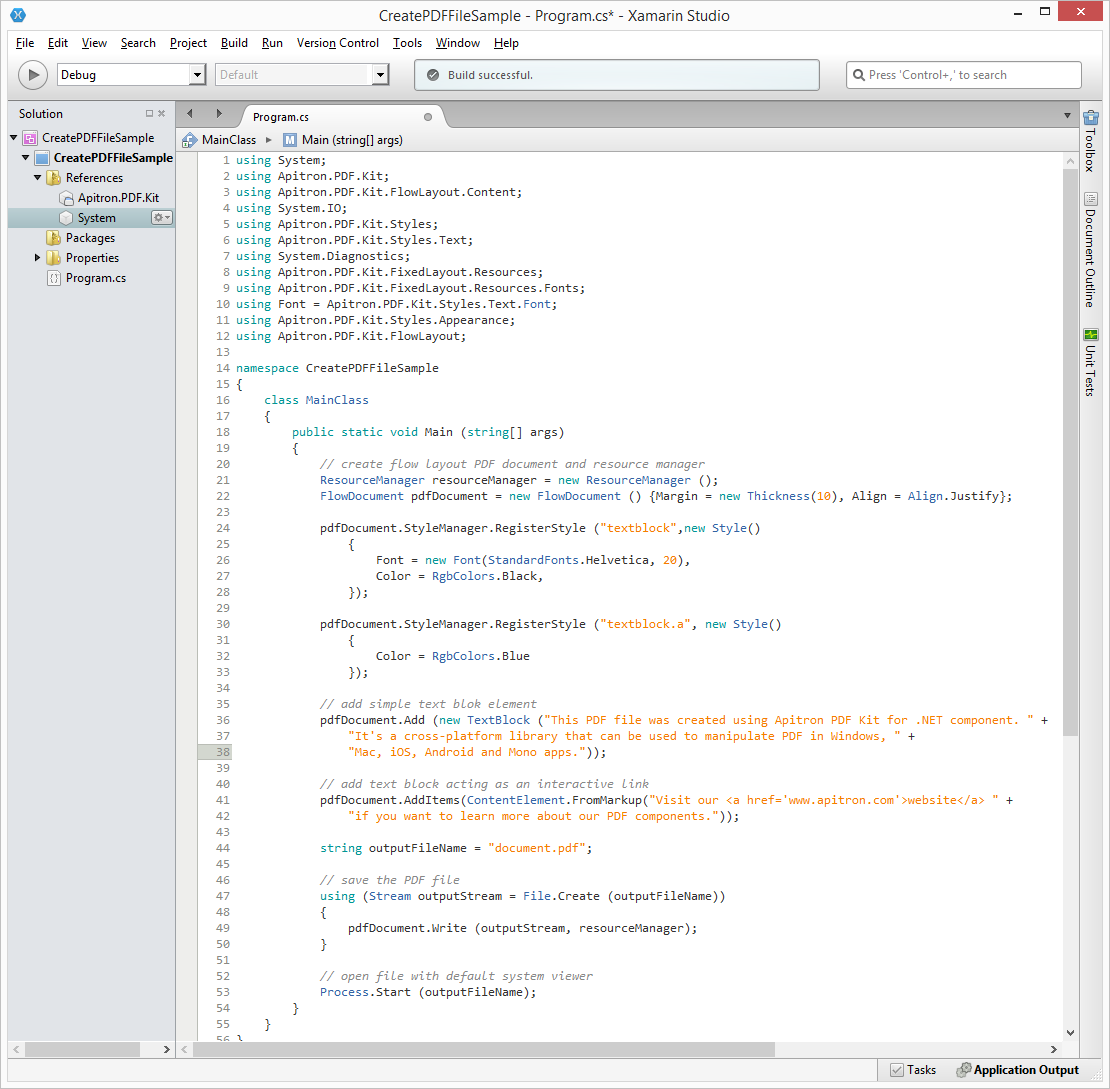Image resolution: width=1110 pixels, height=1089 pixels.
Task: Click the Solution pad auto-hide icon
Action: 149,114
